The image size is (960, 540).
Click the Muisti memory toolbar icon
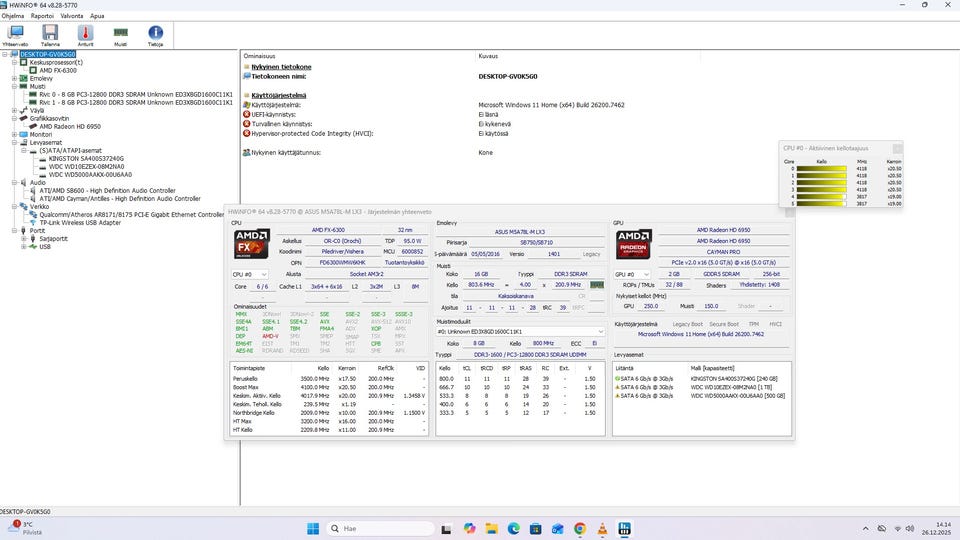point(120,35)
